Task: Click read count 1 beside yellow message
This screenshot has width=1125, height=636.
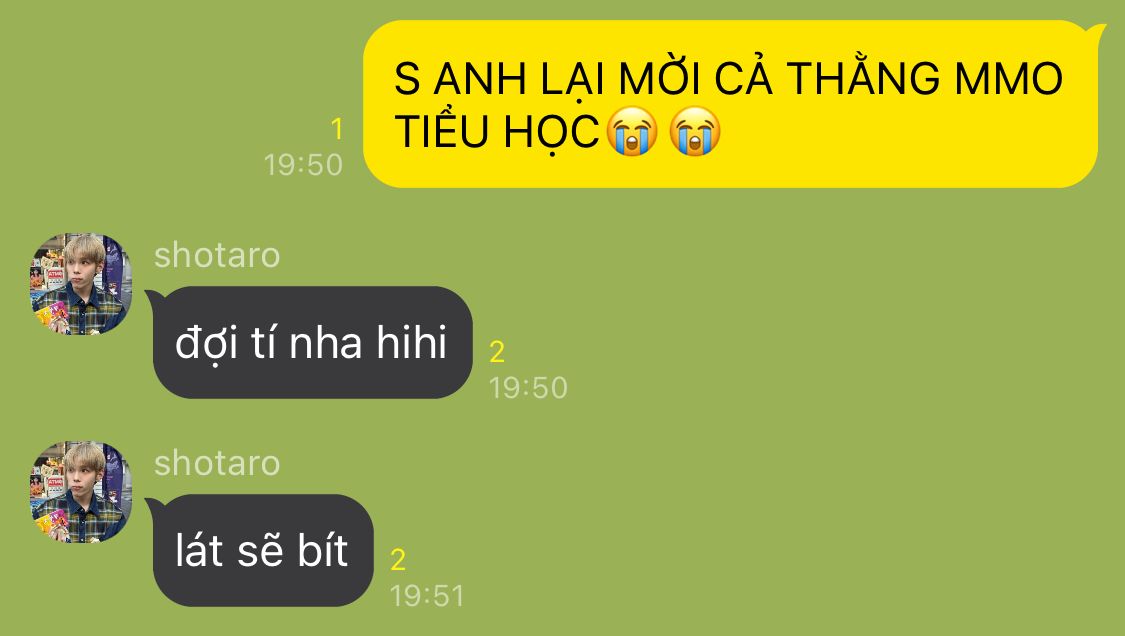Action: 337,130
